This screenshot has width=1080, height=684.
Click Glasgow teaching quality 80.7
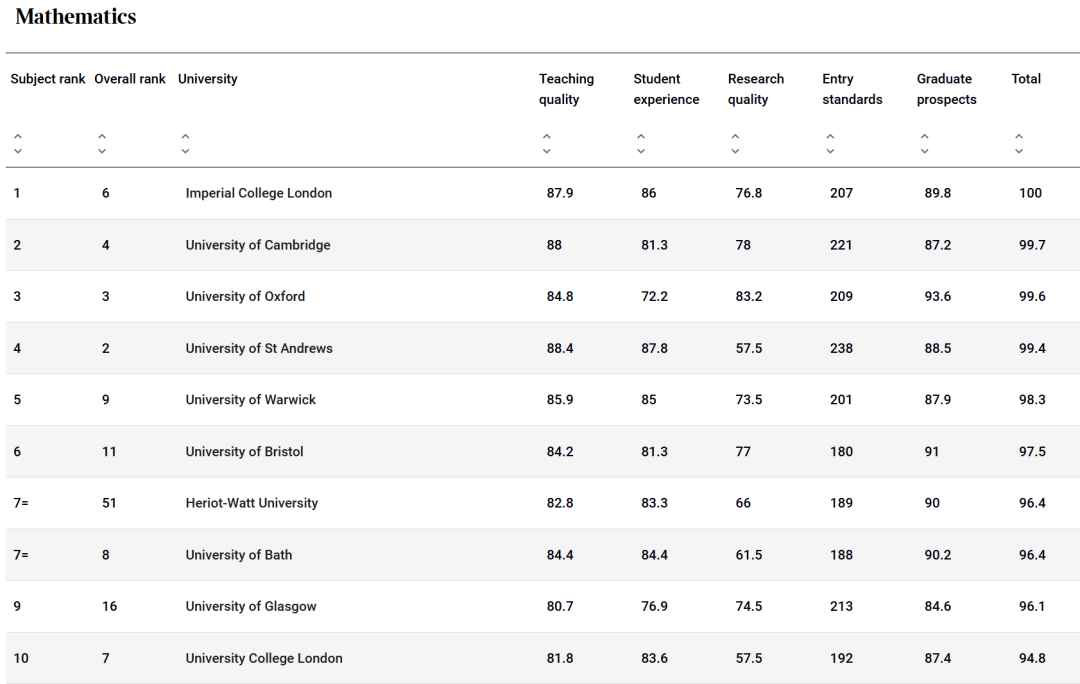(x=560, y=607)
